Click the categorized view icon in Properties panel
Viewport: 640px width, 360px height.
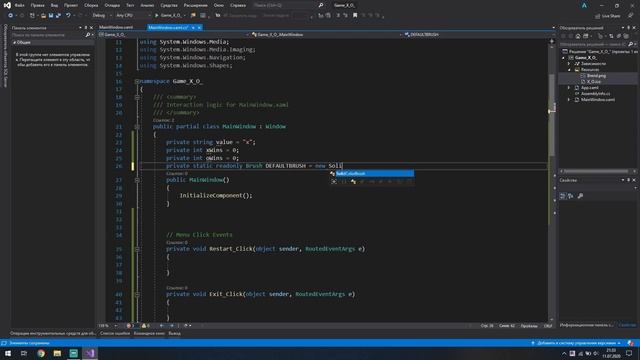pos(563,196)
